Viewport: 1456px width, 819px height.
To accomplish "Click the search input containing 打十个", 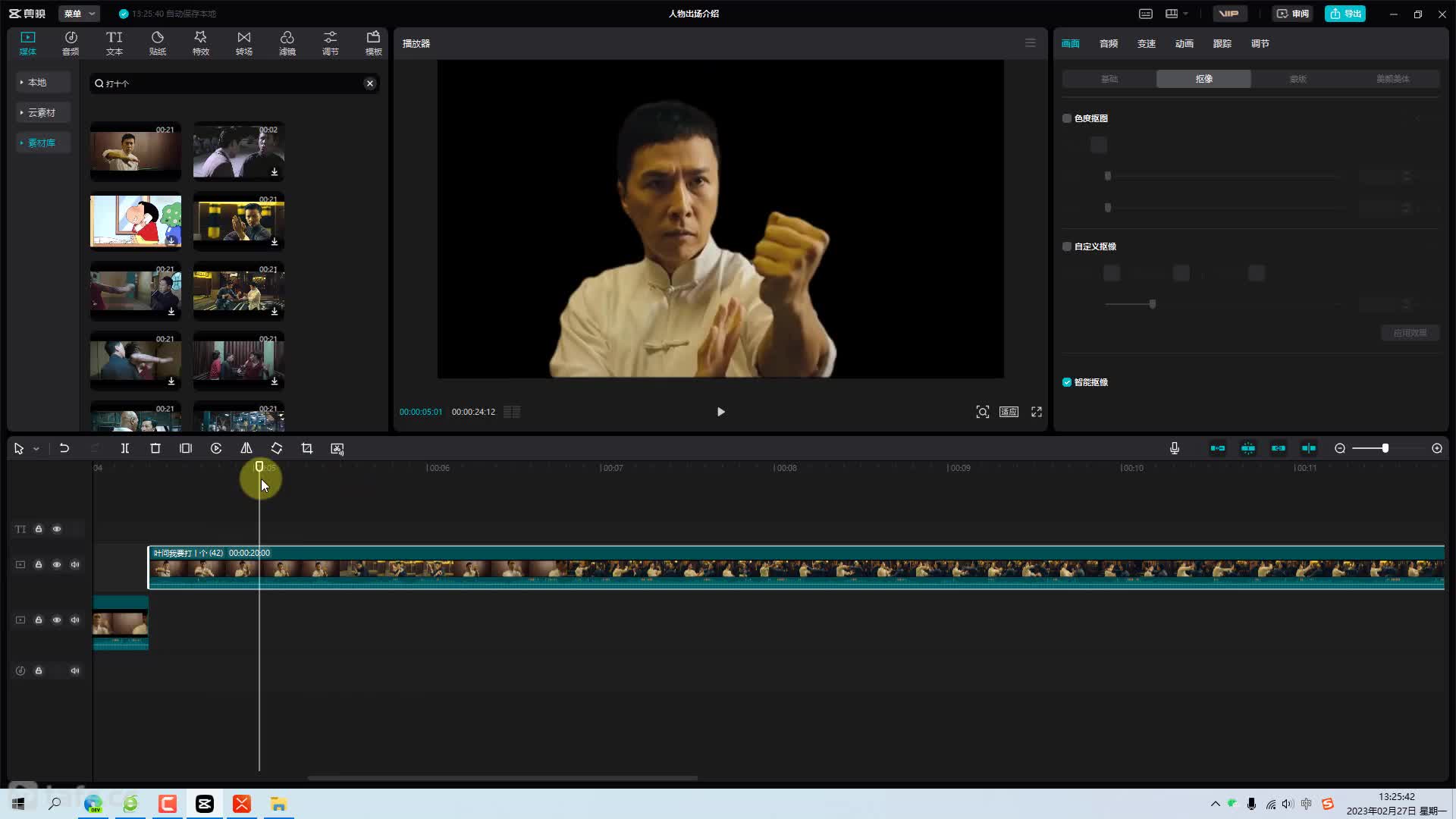I will (x=234, y=83).
